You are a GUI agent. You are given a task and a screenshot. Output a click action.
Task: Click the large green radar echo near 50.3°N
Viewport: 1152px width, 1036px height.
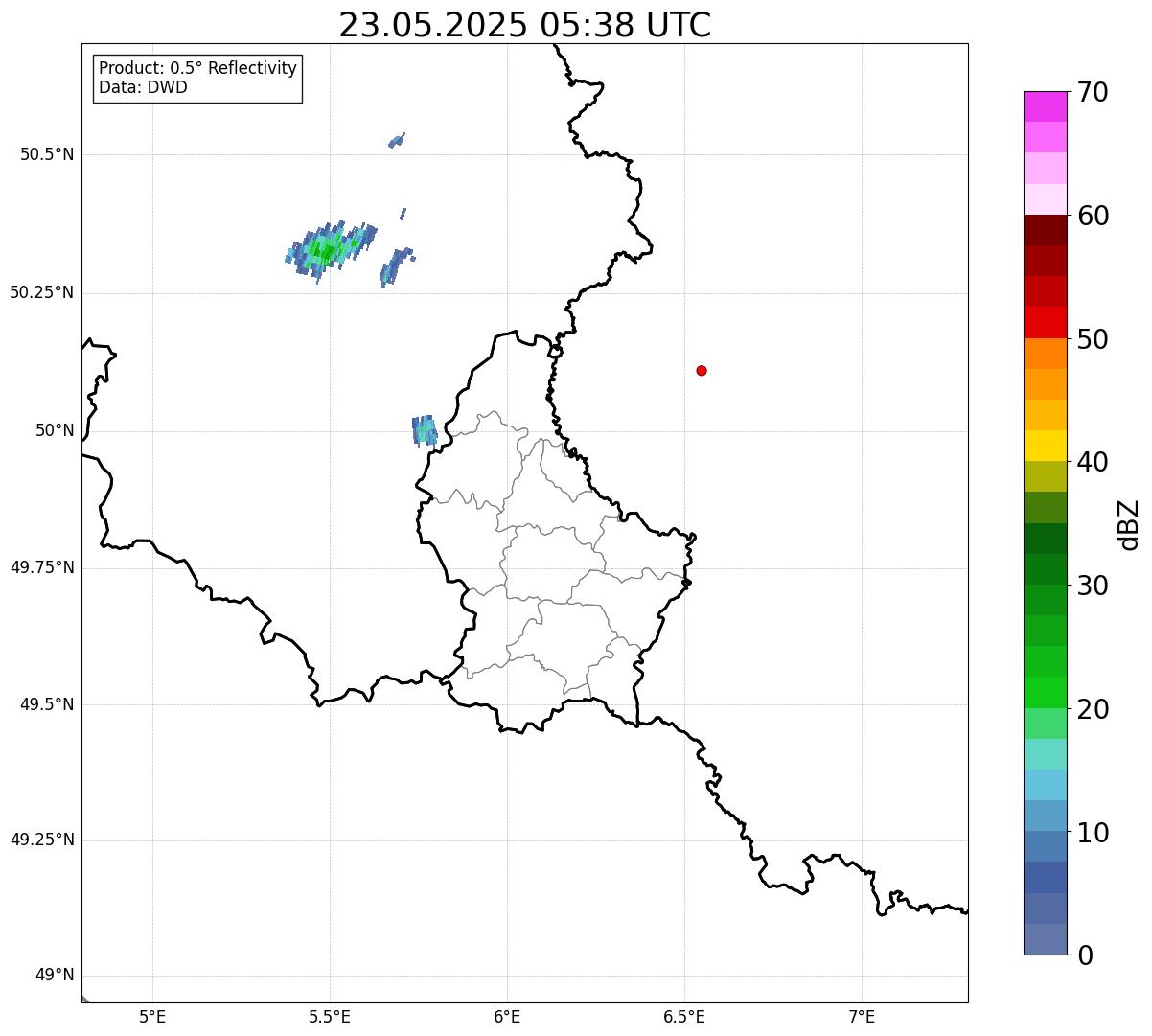click(x=331, y=251)
